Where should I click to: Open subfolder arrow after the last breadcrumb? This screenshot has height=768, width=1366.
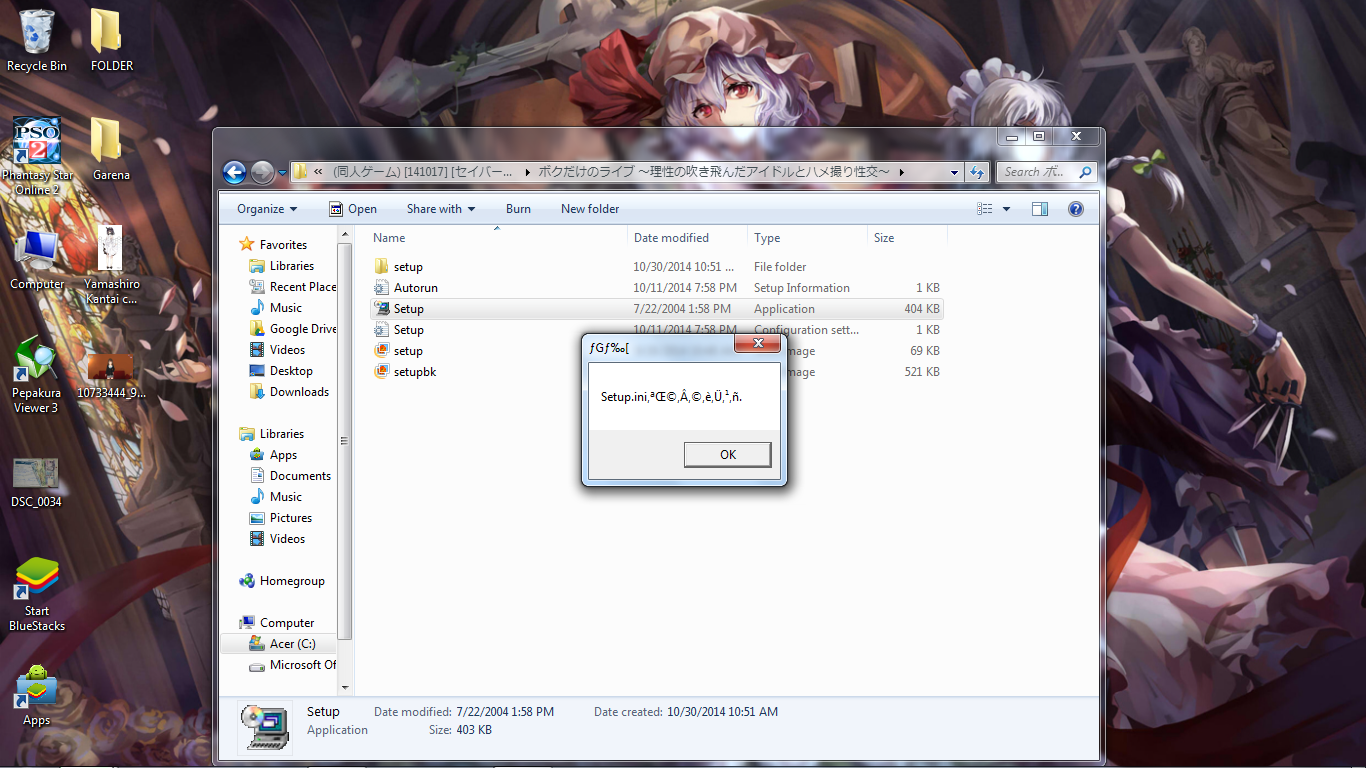tap(902, 172)
